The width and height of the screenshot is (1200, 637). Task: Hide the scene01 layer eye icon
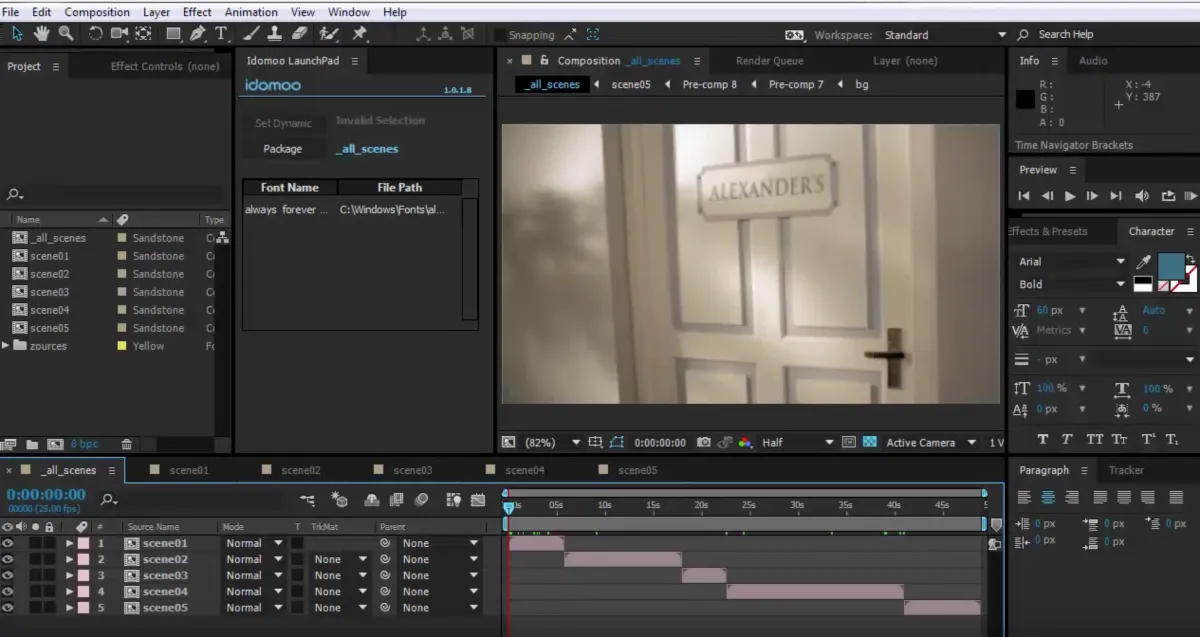pyautogui.click(x=8, y=544)
